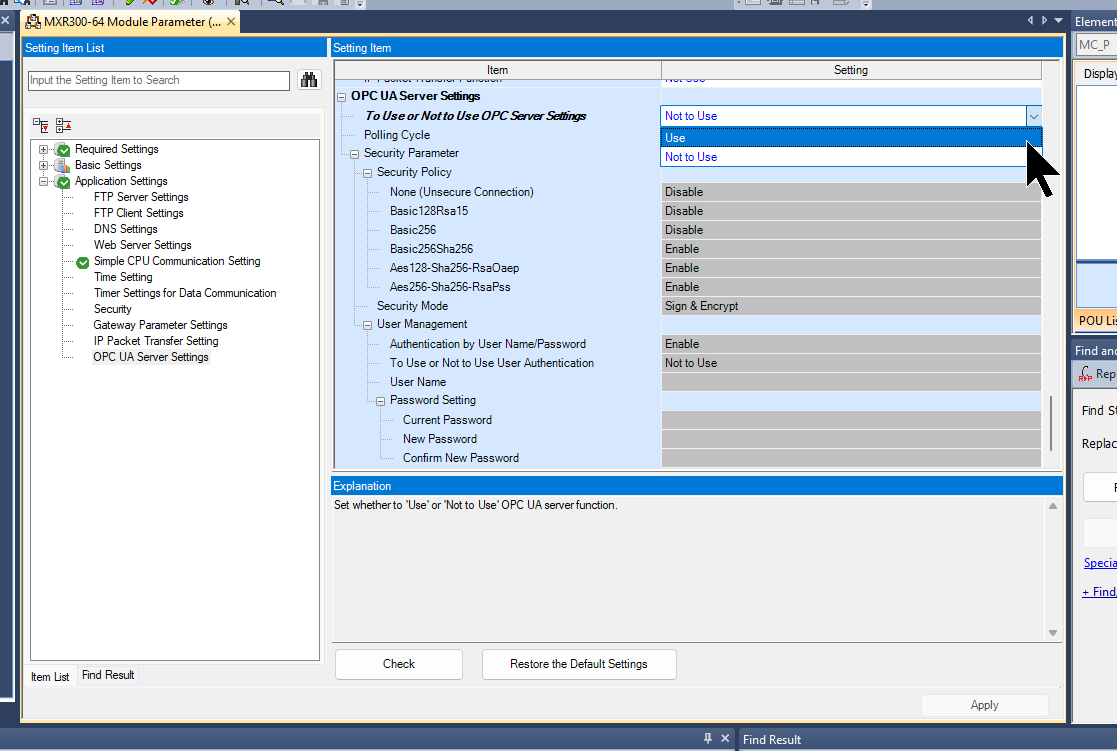The width and height of the screenshot is (1117, 751).
Task: Click the pin icon on bottom panel
Action: [x=707, y=738]
